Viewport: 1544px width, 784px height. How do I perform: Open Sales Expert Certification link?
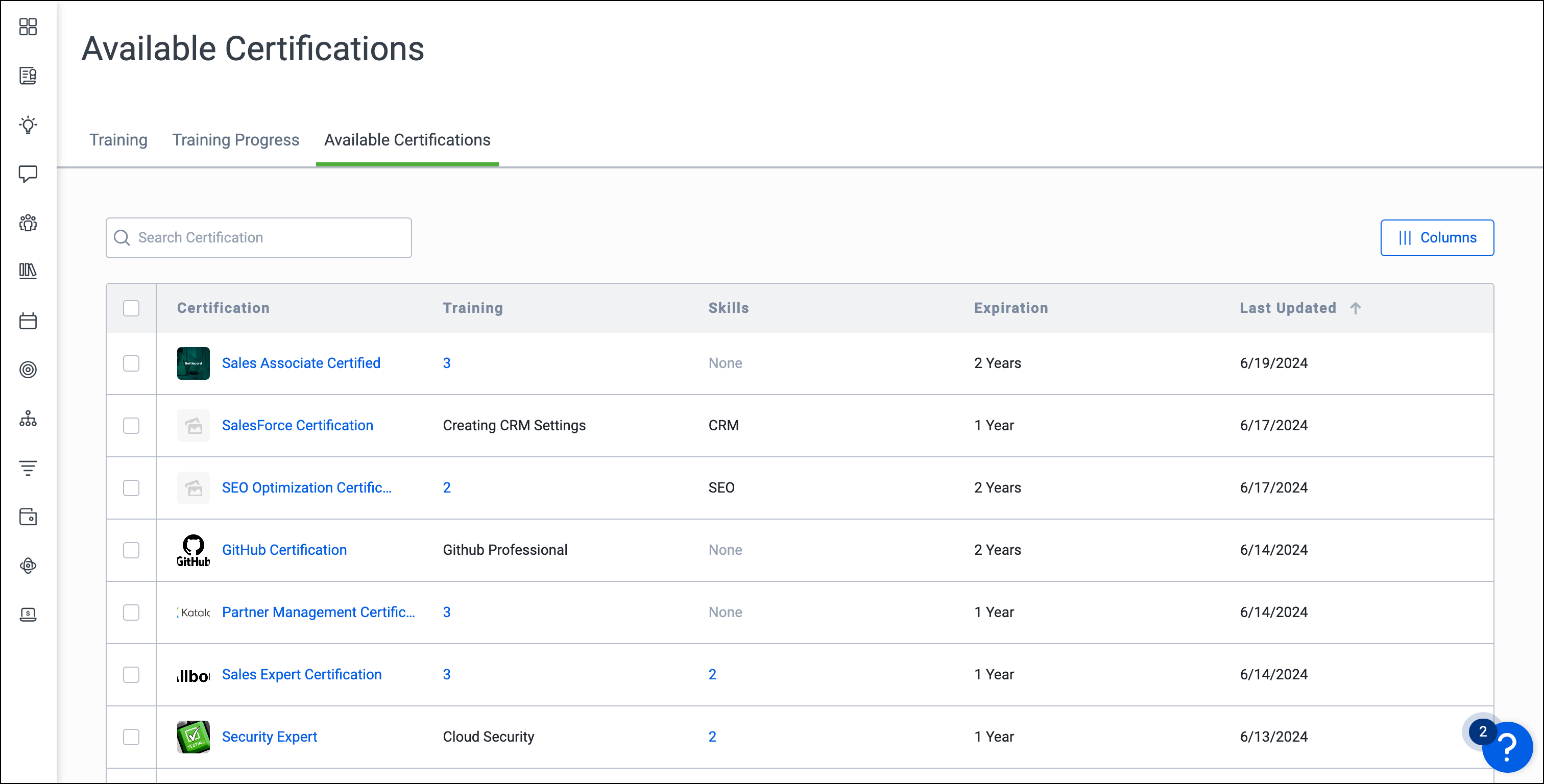point(301,675)
